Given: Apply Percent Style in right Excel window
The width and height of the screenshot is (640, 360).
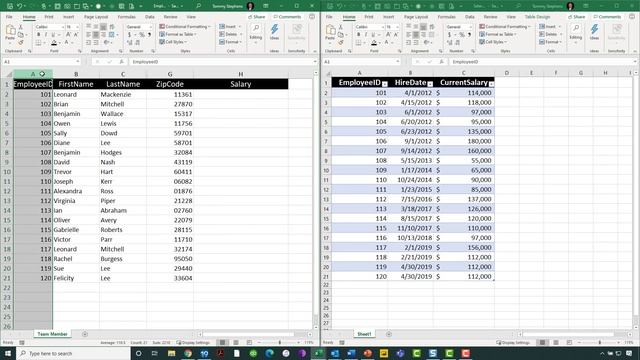Looking at the screenshot, I should pos(462,35).
